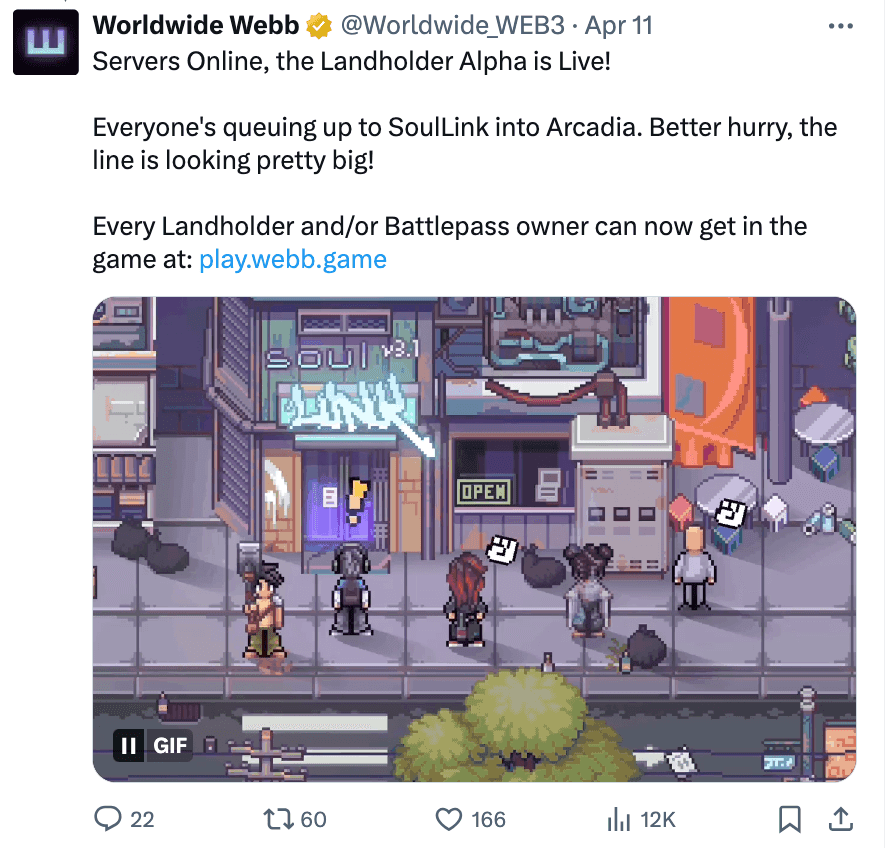Click the tweet text about Landholder Alpha
The width and height of the screenshot is (896, 848).
tap(351, 62)
